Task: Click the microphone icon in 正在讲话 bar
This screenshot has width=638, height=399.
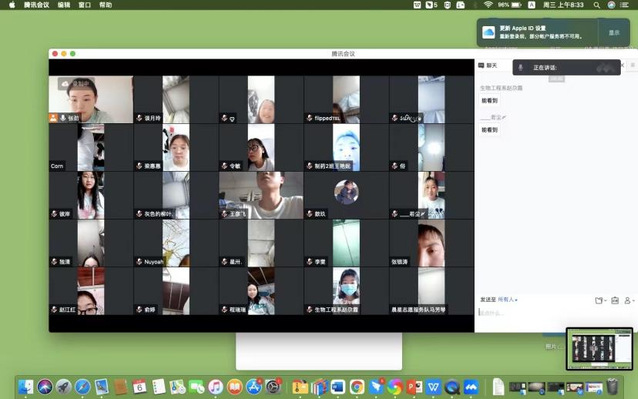Action: click(x=520, y=68)
